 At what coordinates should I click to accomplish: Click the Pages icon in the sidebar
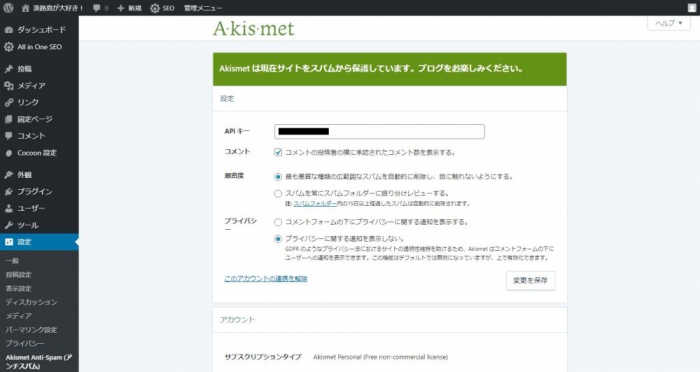(x=8, y=119)
